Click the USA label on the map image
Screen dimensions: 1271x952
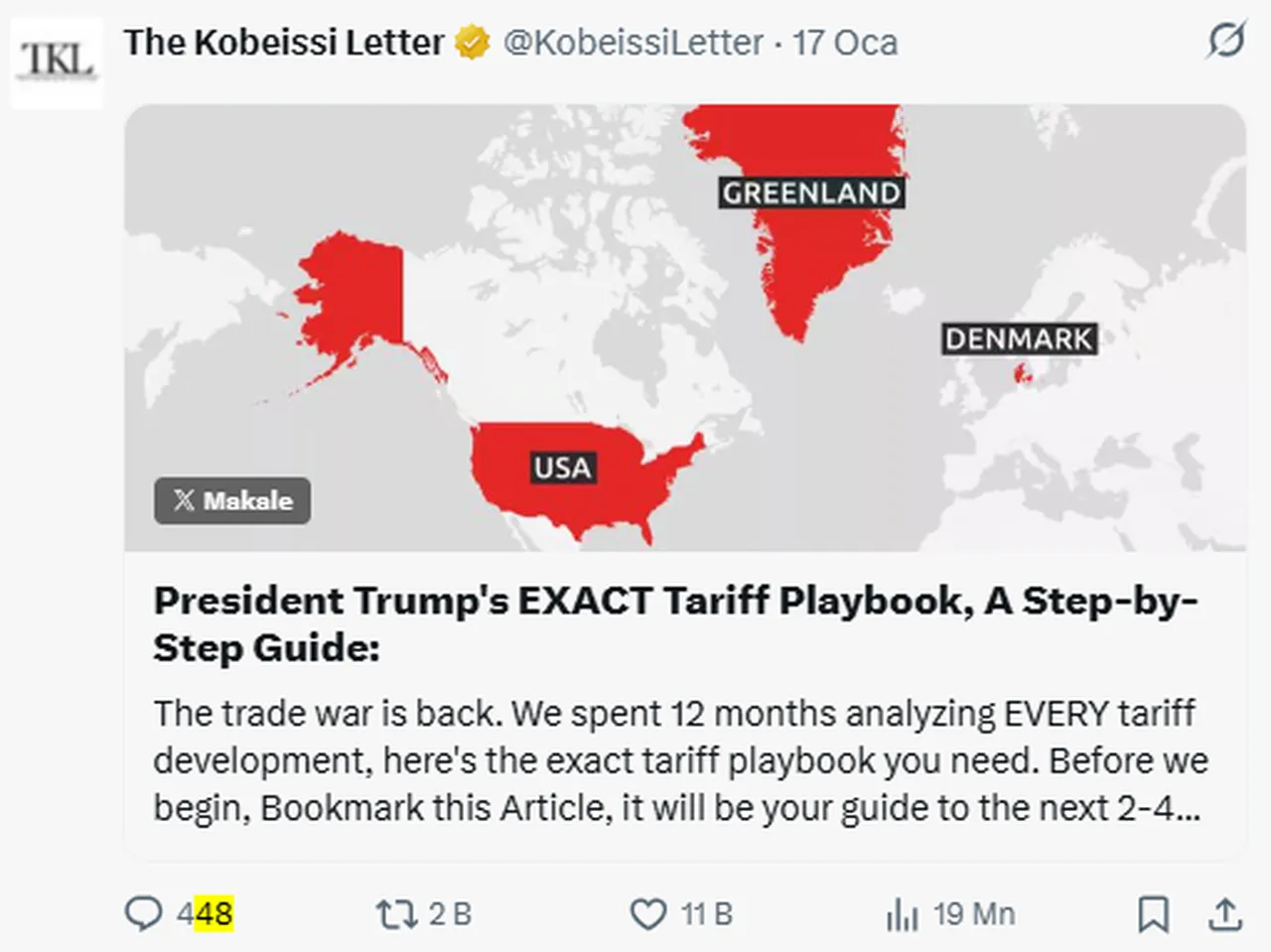coord(563,468)
